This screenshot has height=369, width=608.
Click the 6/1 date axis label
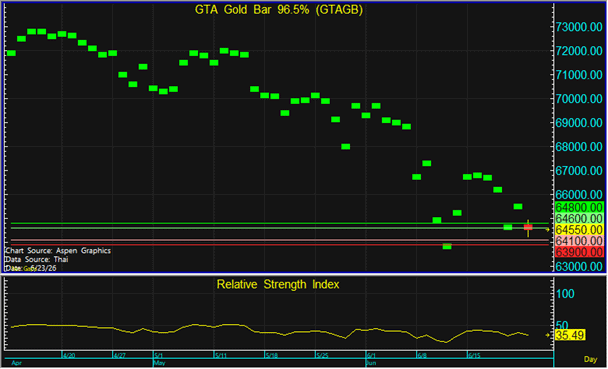pyautogui.click(x=371, y=355)
